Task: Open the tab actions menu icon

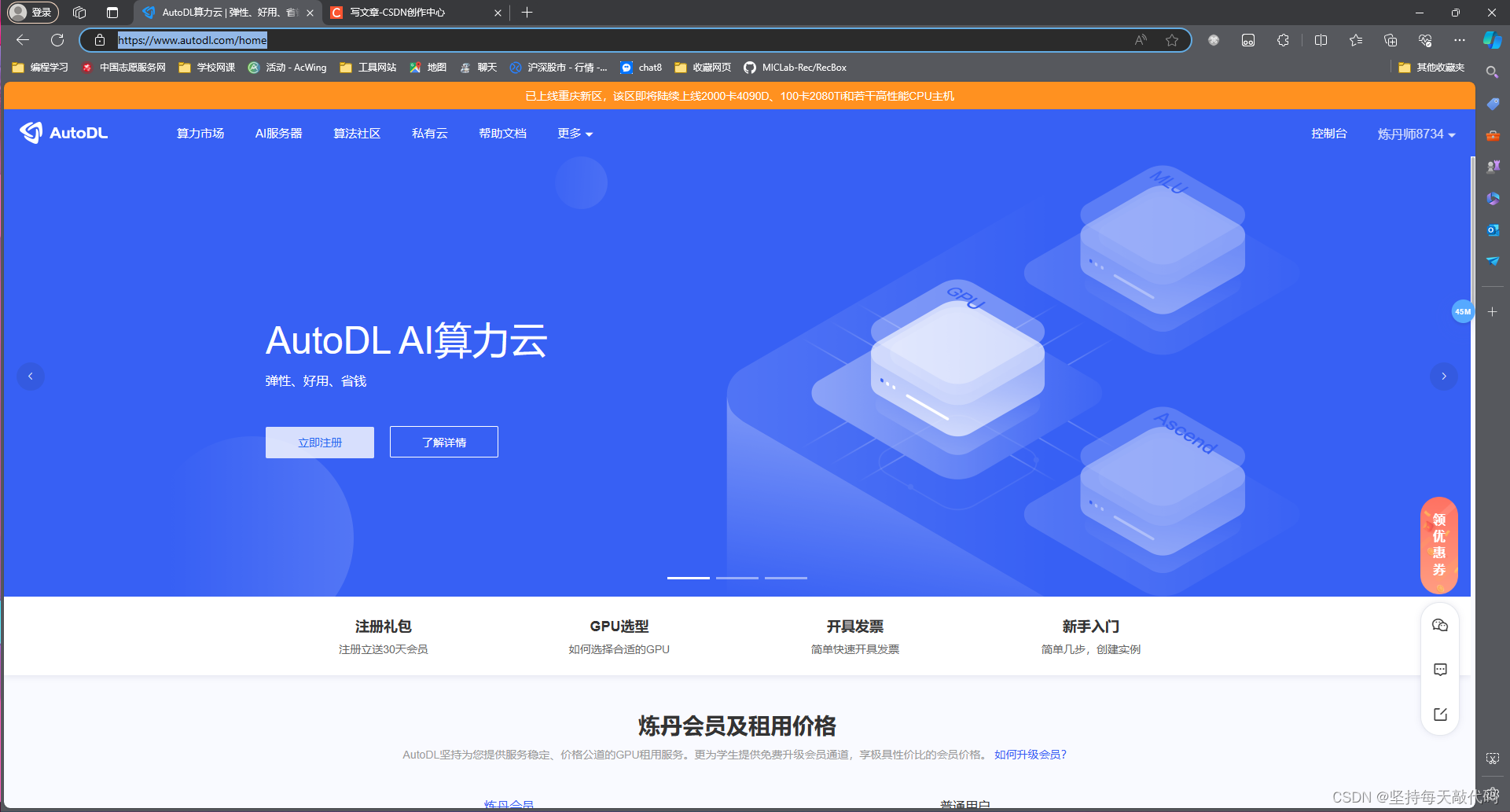Action: (112, 13)
